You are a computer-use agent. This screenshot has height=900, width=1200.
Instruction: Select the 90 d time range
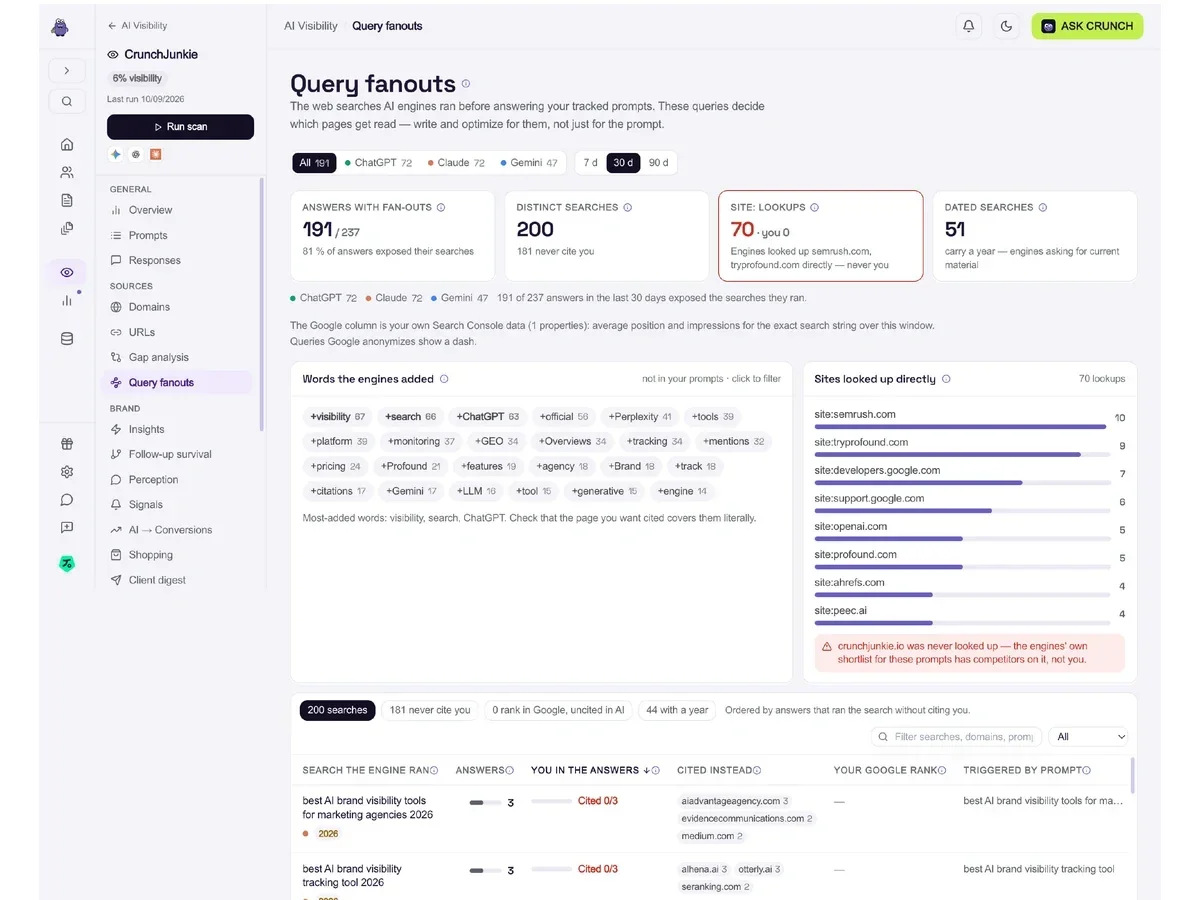pos(658,162)
